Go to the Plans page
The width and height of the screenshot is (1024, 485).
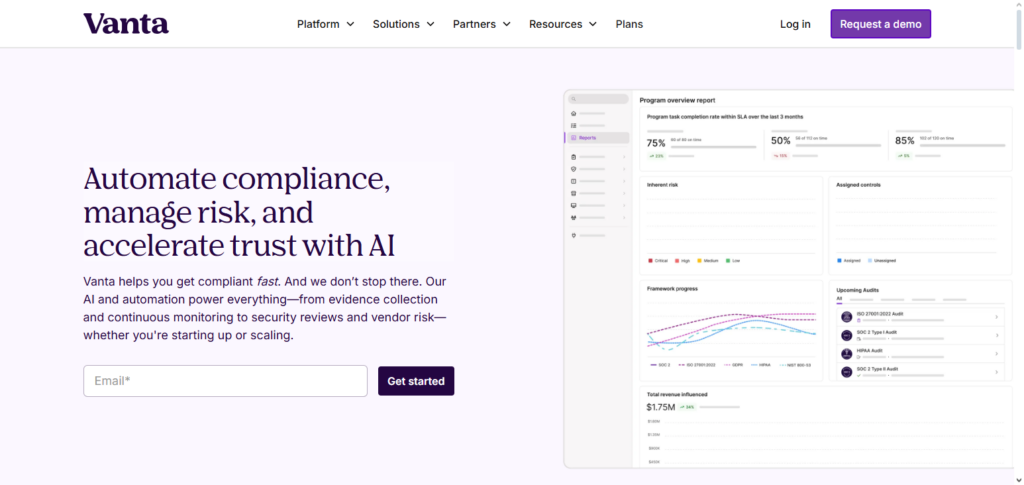point(629,24)
